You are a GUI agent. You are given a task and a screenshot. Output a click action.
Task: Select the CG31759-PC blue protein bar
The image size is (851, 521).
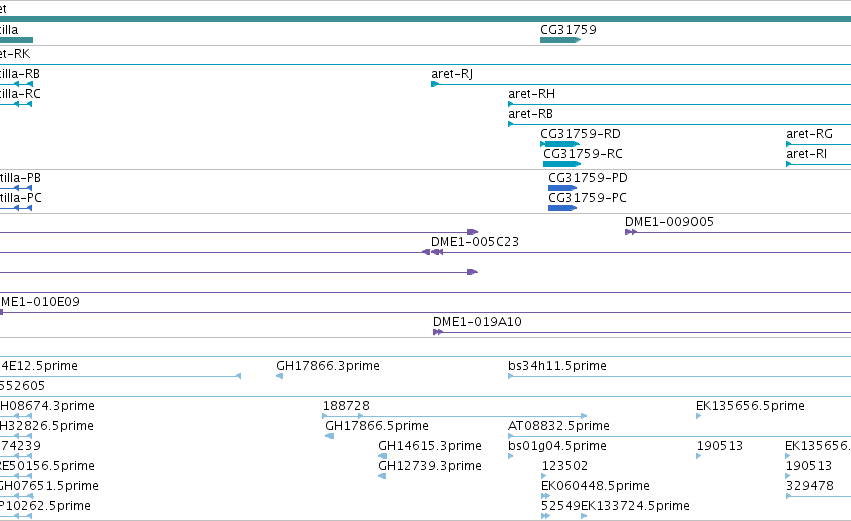click(562, 208)
